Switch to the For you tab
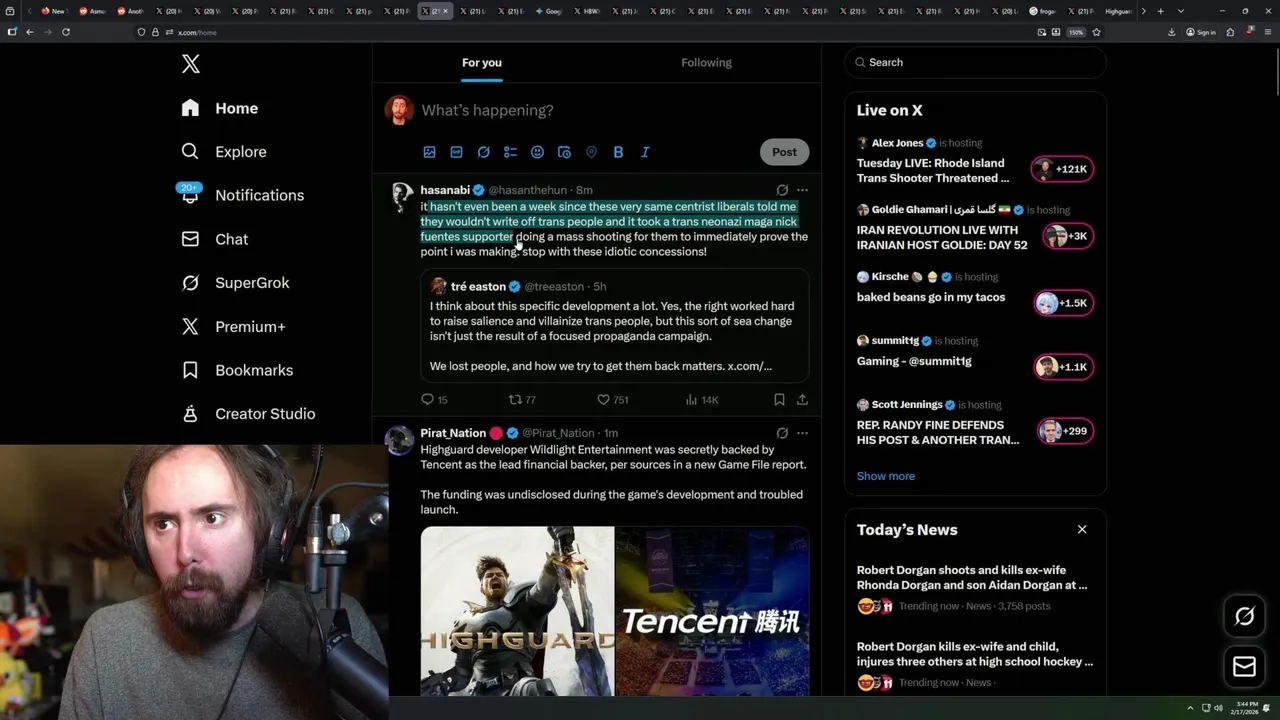 pos(482,63)
